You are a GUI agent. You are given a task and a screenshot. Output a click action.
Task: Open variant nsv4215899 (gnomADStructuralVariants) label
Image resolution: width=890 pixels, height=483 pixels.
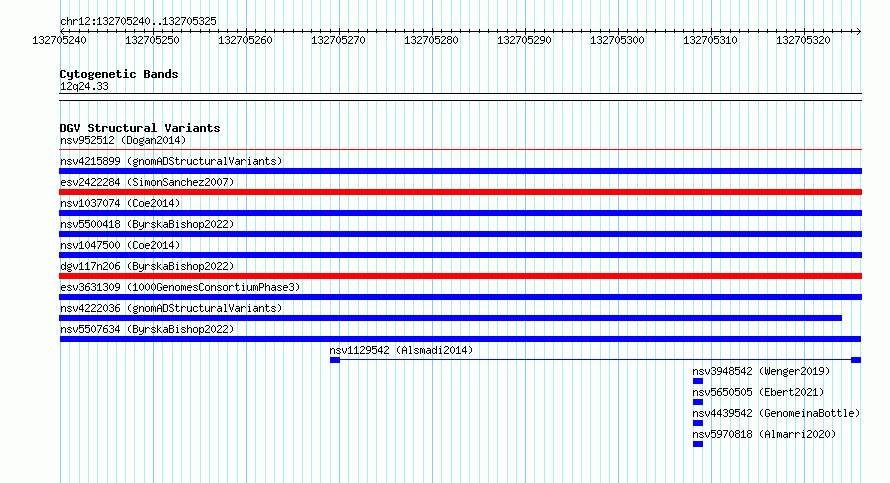coord(171,161)
